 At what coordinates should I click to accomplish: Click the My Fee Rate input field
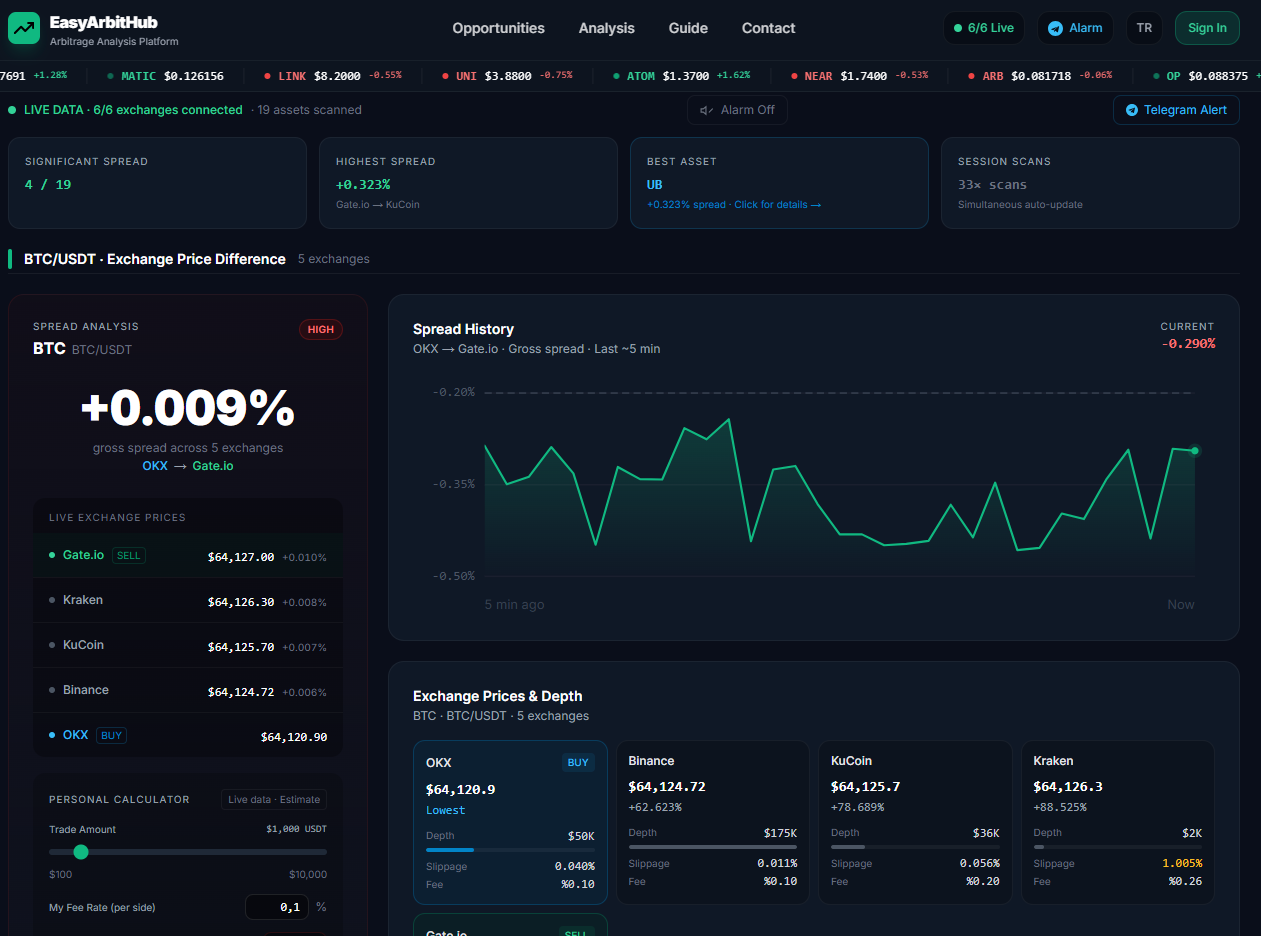pyautogui.click(x=277, y=907)
